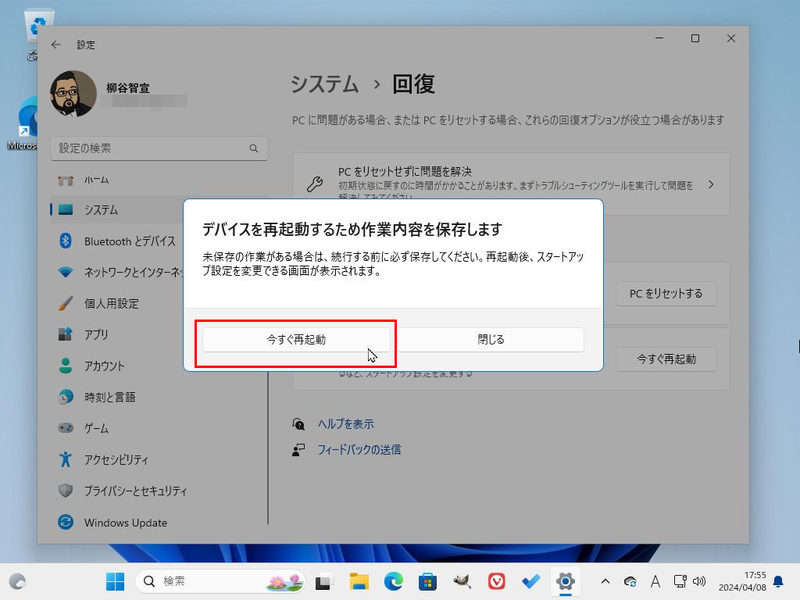
Task: Click the help icon beside ヘルプを表示
Action: [x=298, y=424]
